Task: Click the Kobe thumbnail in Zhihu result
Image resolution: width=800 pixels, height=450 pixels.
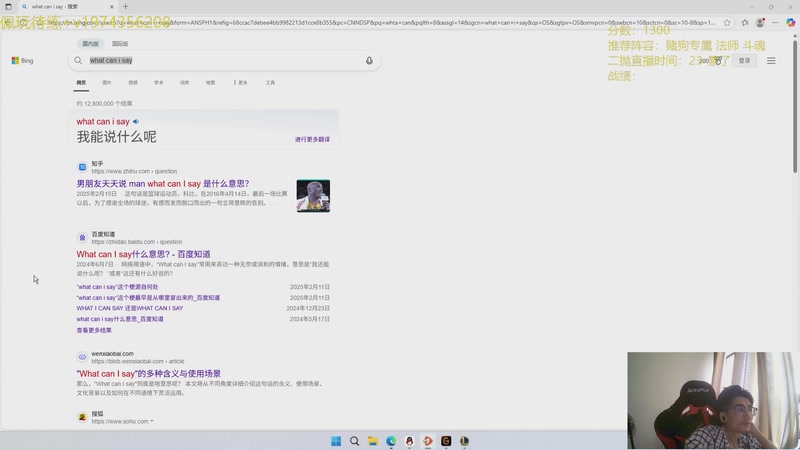Action: click(313, 196)
